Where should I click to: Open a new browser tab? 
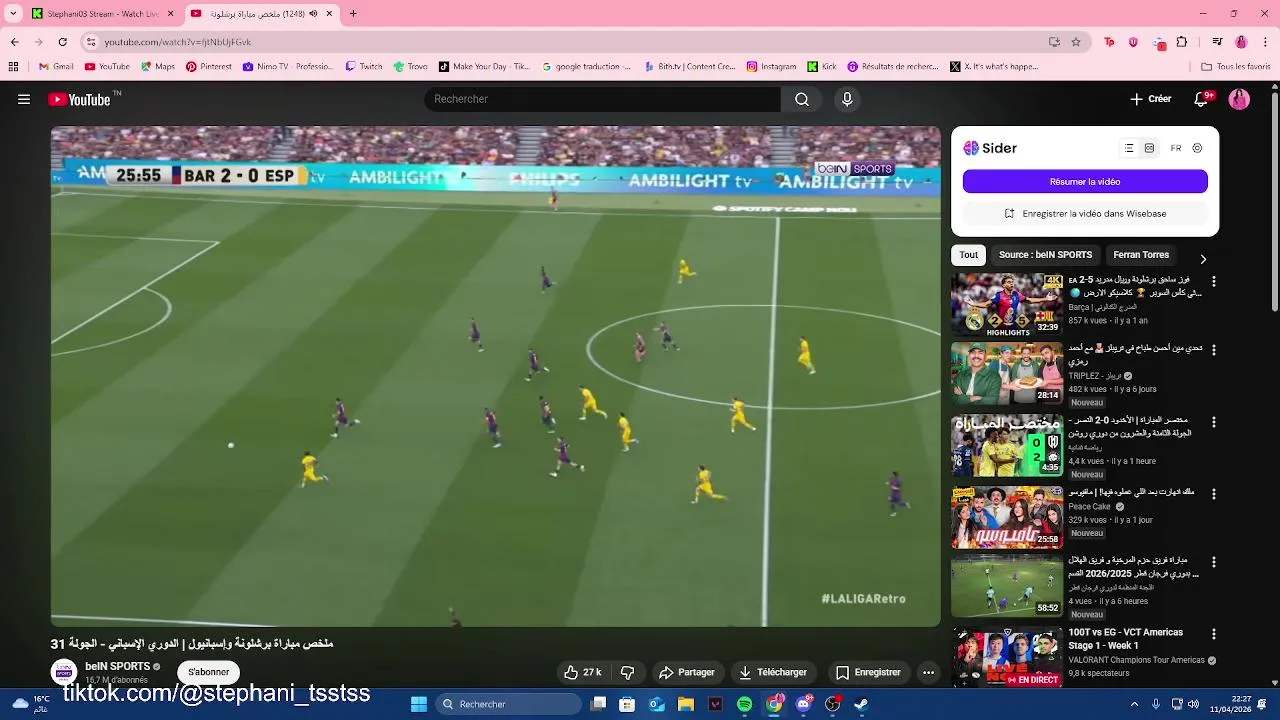click(x=353, y=14)
